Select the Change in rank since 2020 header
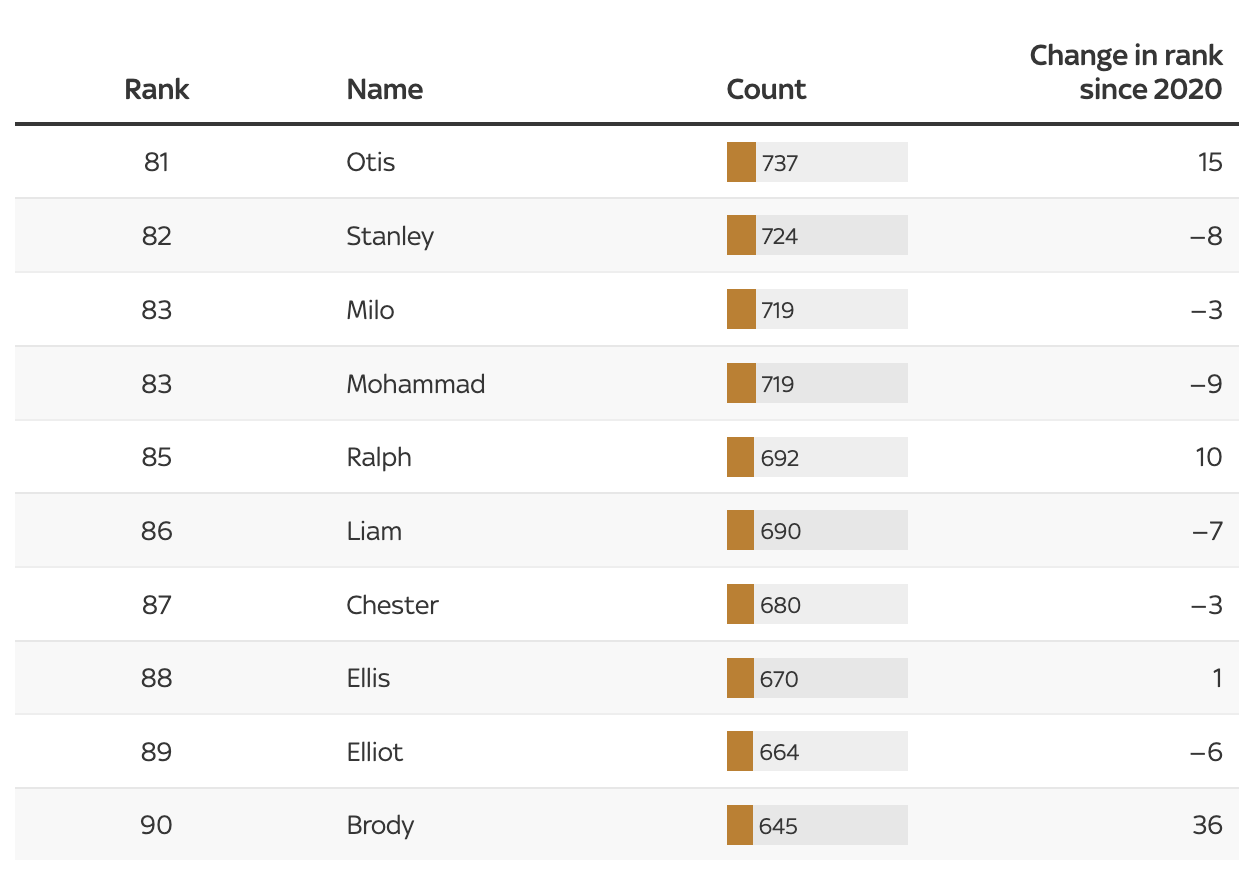This screenshot has height=876, width=1252. (1126, 72)
